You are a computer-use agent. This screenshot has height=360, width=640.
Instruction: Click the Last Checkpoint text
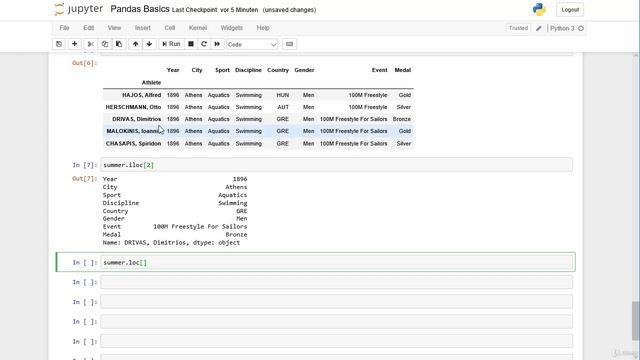(x=215, y=10)
